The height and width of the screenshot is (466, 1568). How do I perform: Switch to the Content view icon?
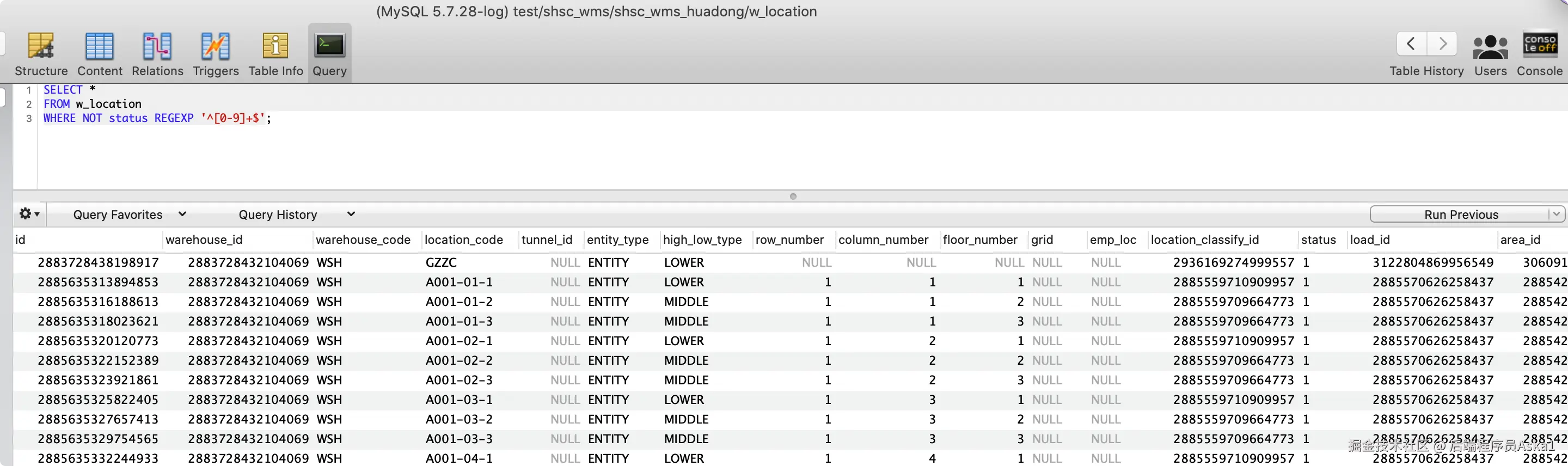99,47
